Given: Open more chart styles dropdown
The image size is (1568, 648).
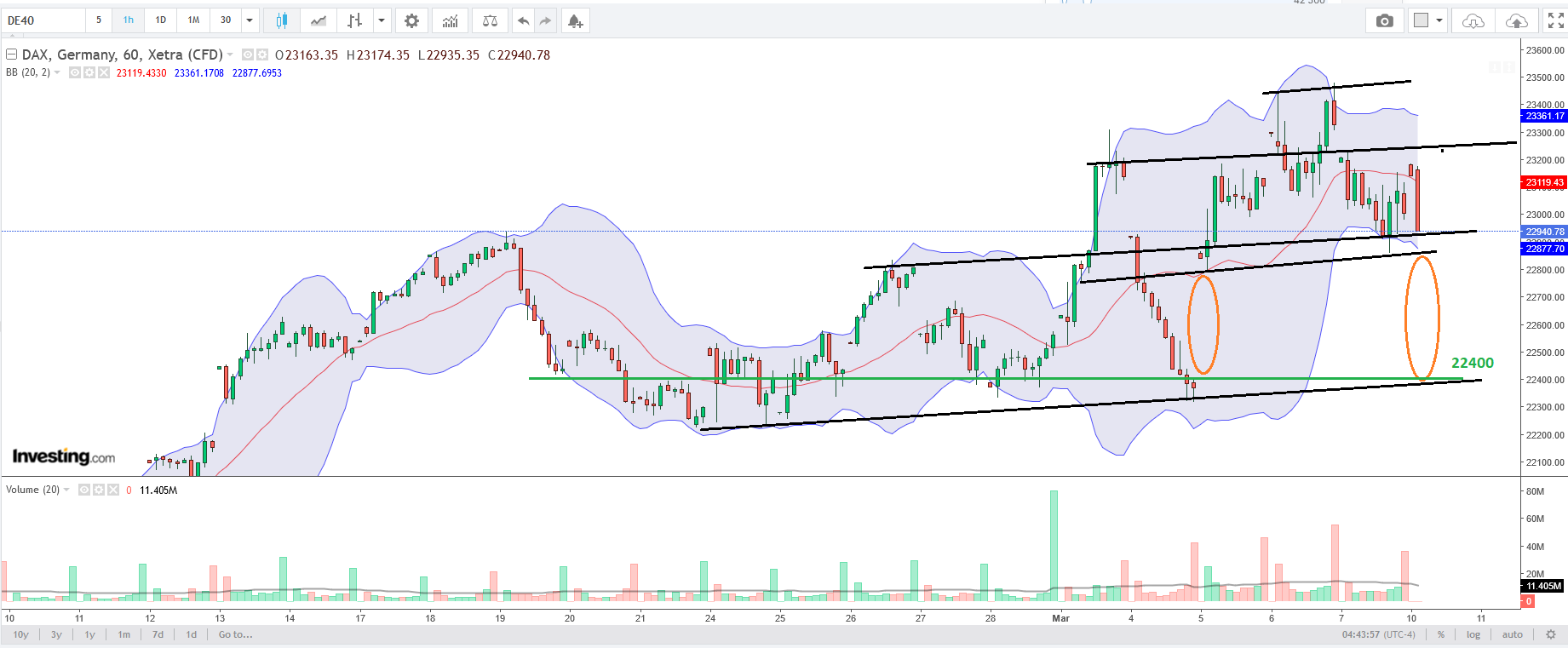Looking at the screenshot, I should (382, 20).
